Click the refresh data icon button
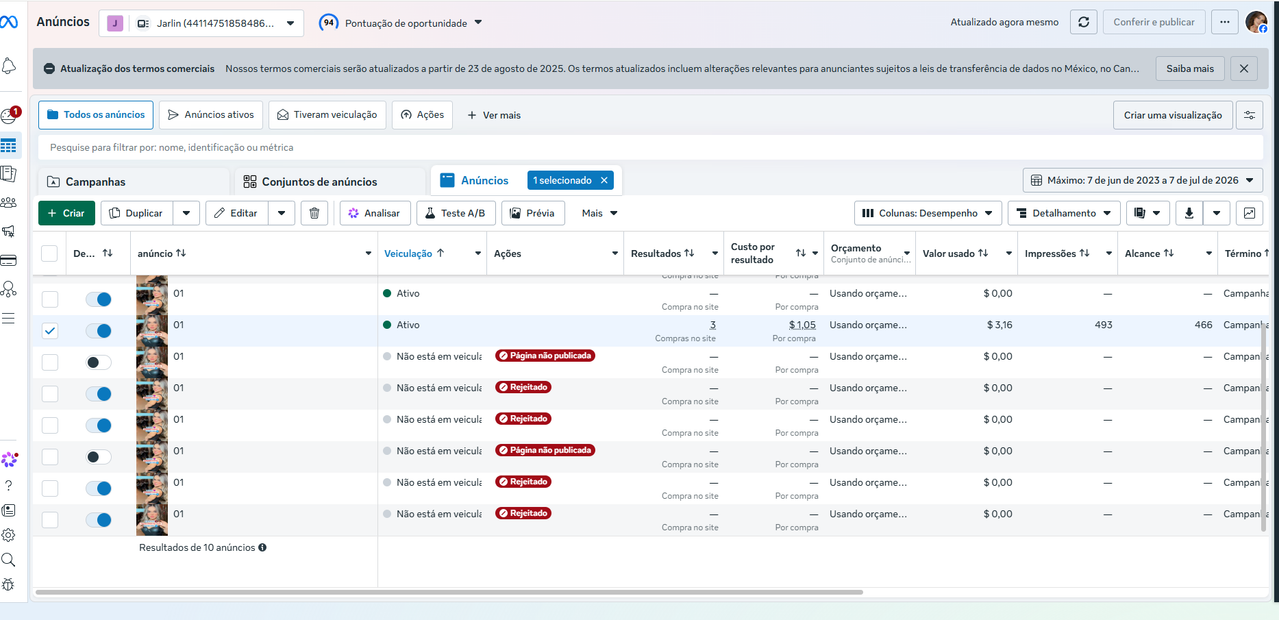 (x=1083, y=22)
